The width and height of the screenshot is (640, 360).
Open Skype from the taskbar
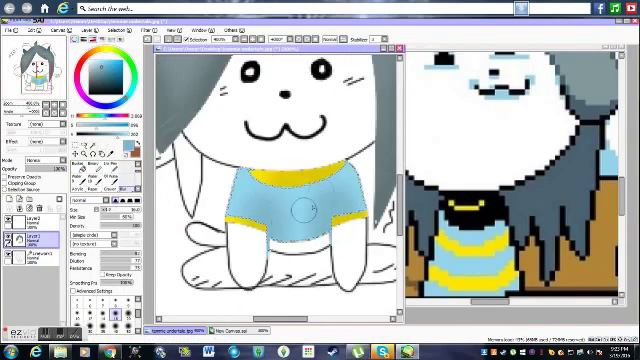point(382,352)
